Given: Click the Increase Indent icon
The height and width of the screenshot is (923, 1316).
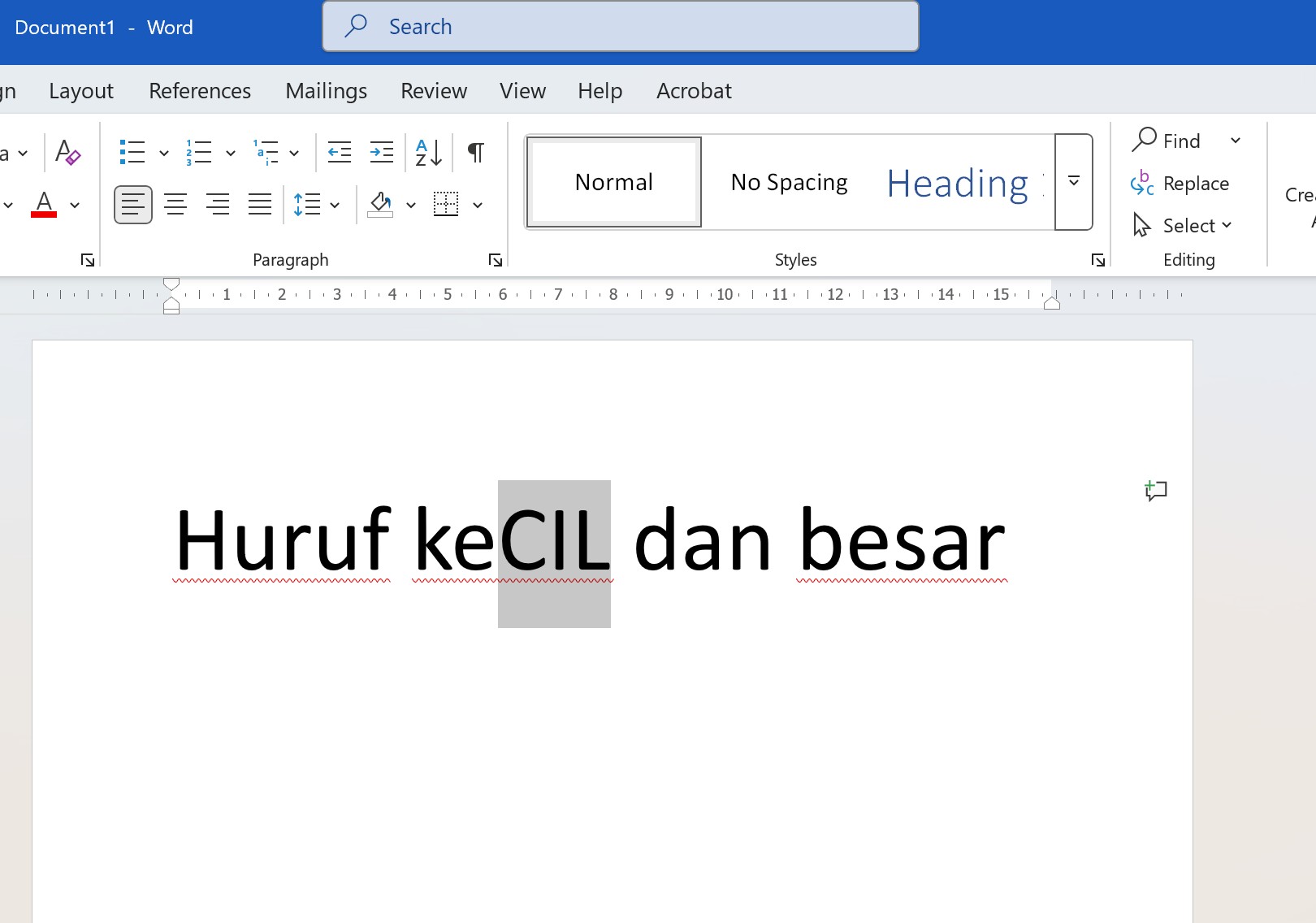Looking at the screenshot, I should [x=381, y=152].
